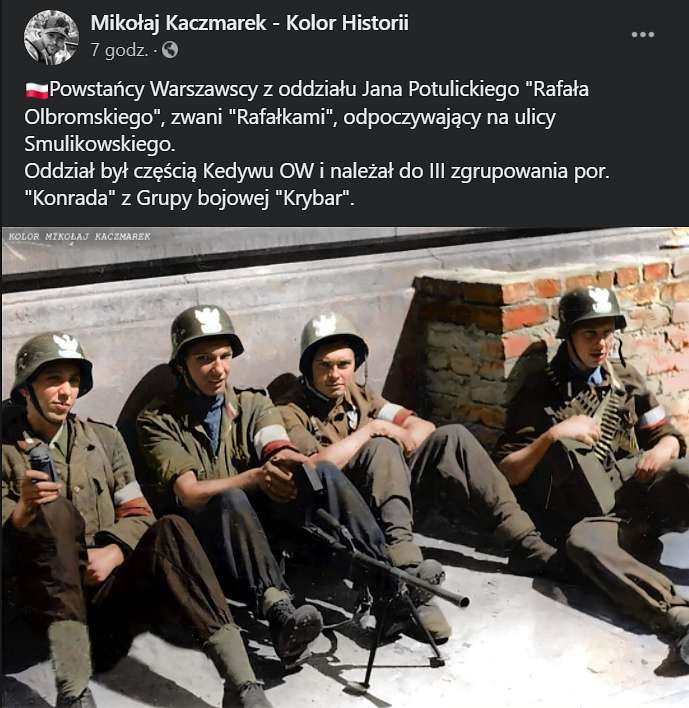This screenshot has width=689, height=708.
Task: Click the white-red armband on the blue-scarf soldier
Action: click(271, 440)
